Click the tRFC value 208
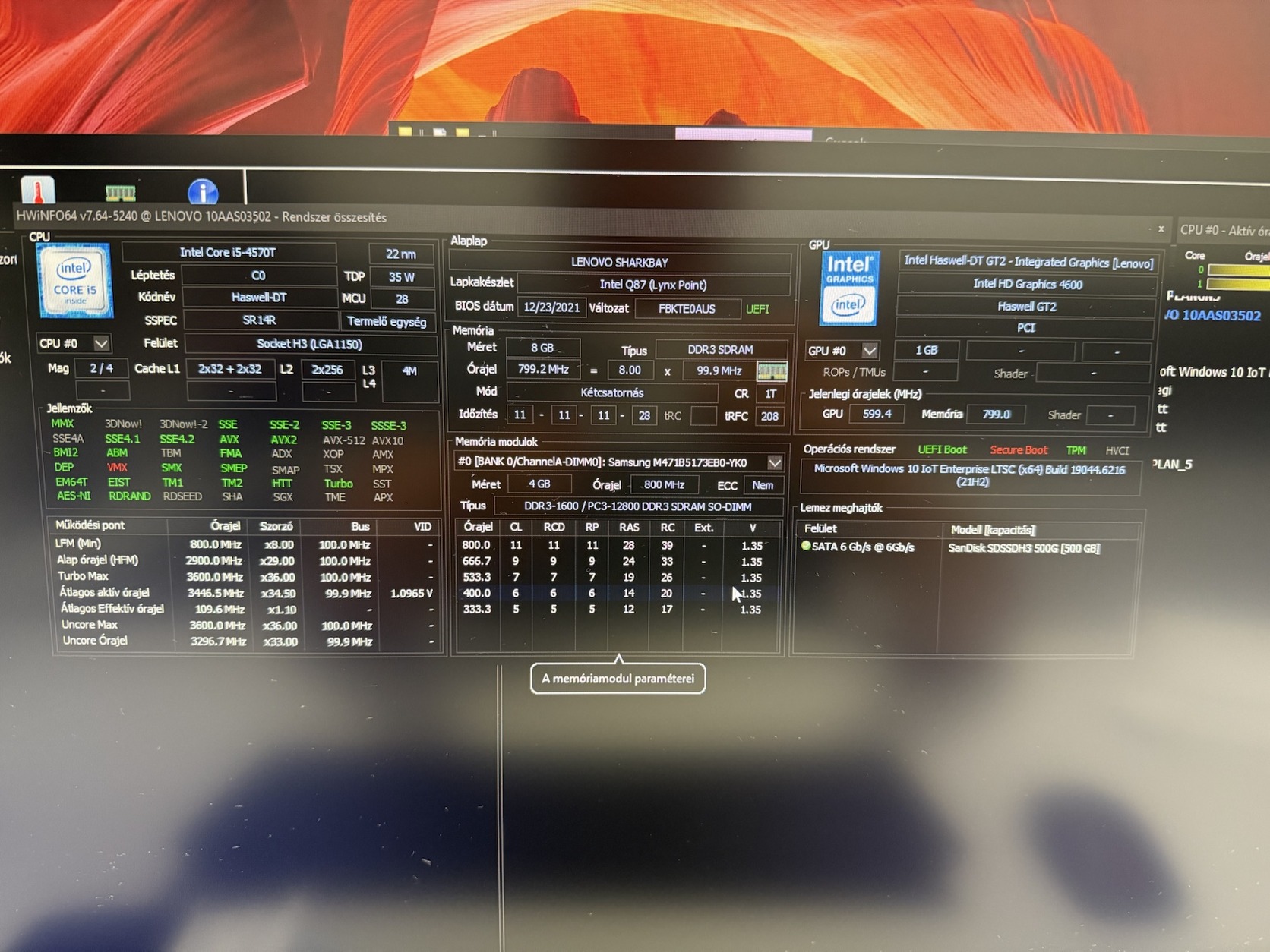The width and height of the screenshot is (1270, 952). click(x=769, y=416)
